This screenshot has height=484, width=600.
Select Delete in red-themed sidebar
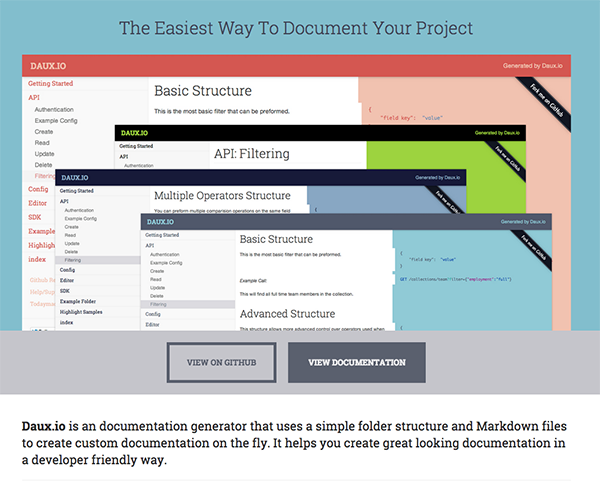click(43, 165)
